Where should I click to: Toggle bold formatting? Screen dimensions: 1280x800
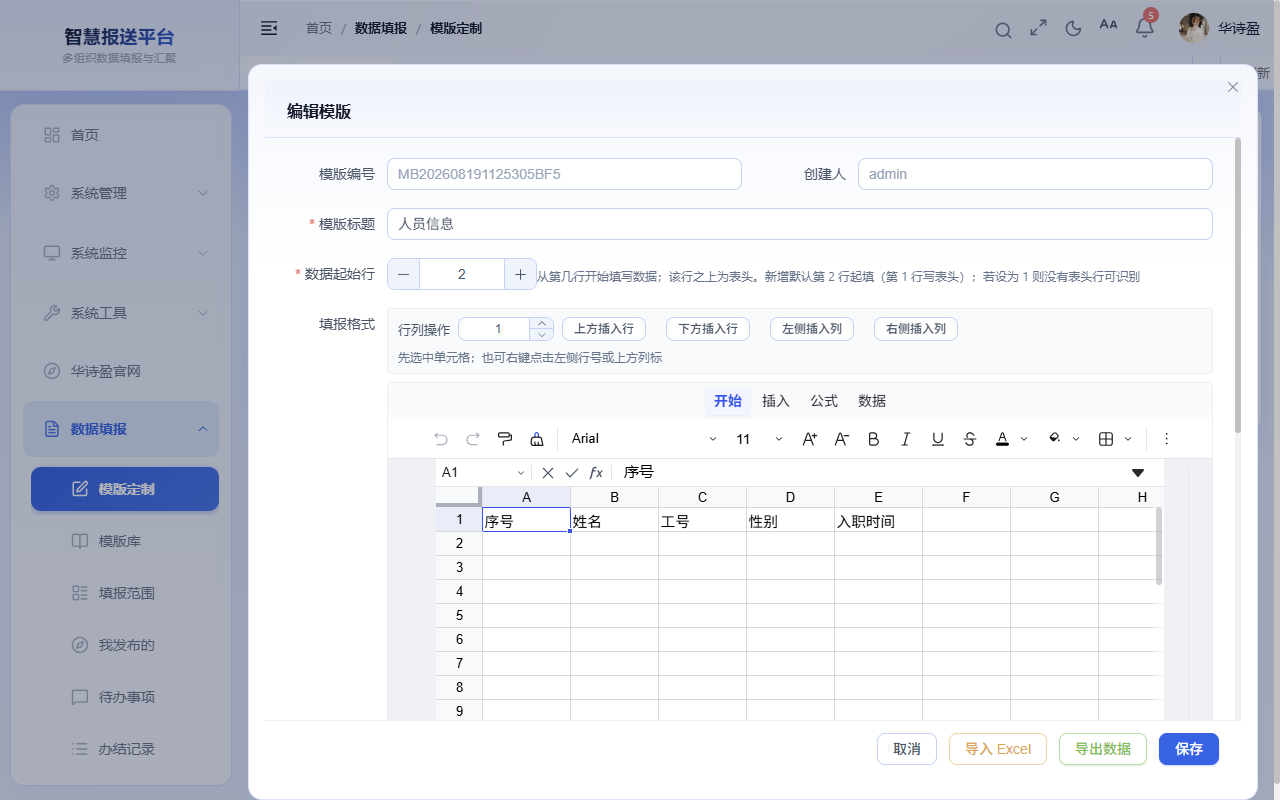pyautogui.click(x=874, y=439)
